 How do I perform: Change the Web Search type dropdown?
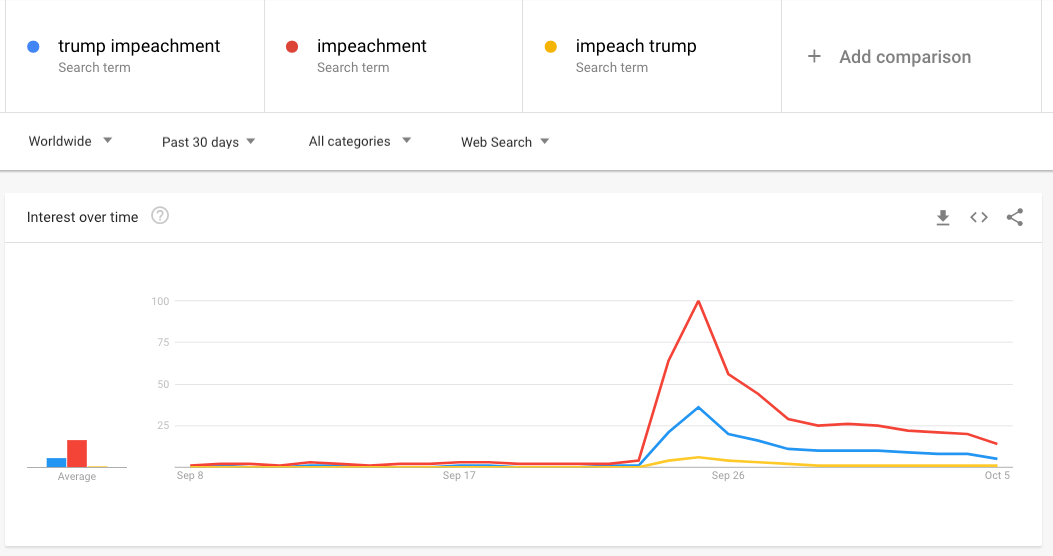click(505, 142)
